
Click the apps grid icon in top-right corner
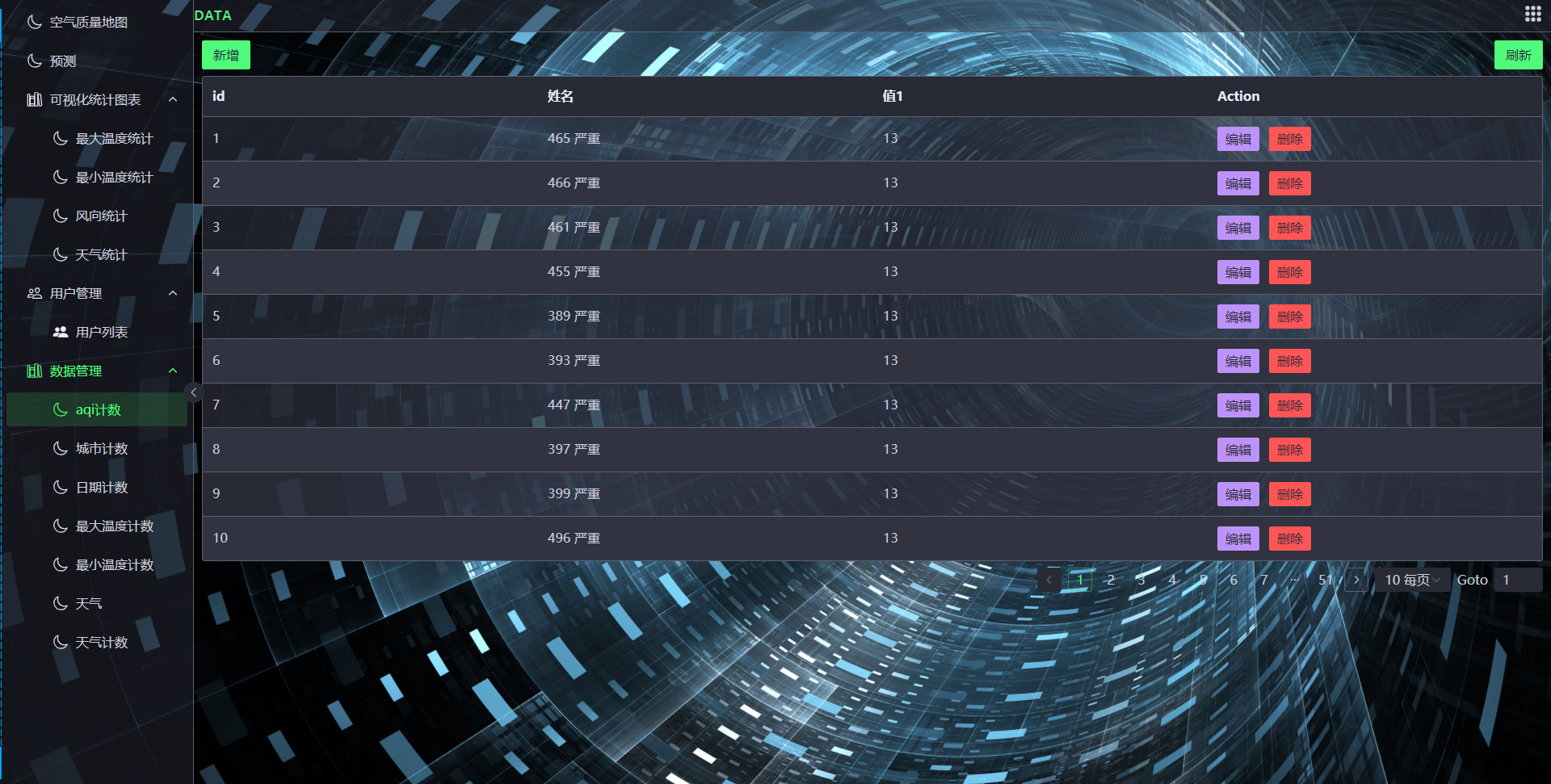(x=1532, y=14)
